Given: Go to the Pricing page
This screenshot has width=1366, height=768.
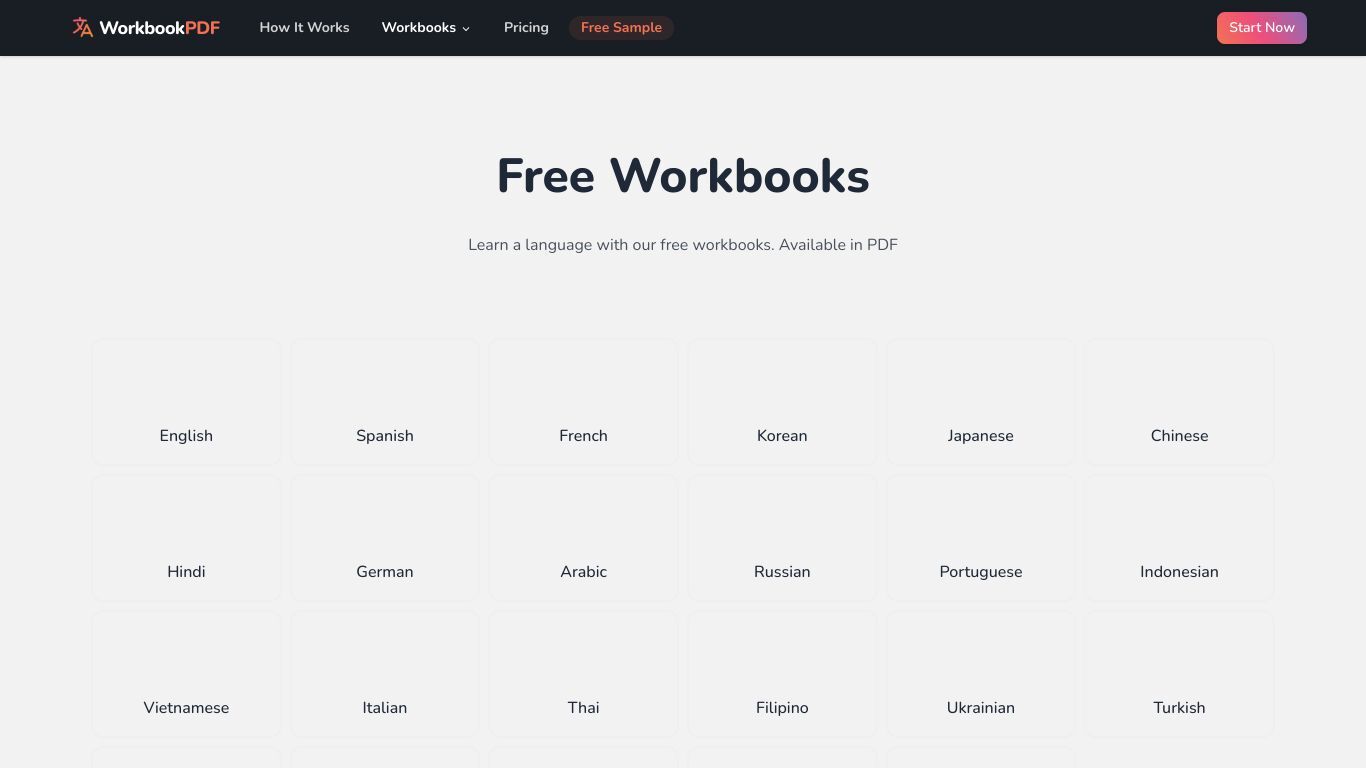Looking at the screenshot, I should 526,28.
